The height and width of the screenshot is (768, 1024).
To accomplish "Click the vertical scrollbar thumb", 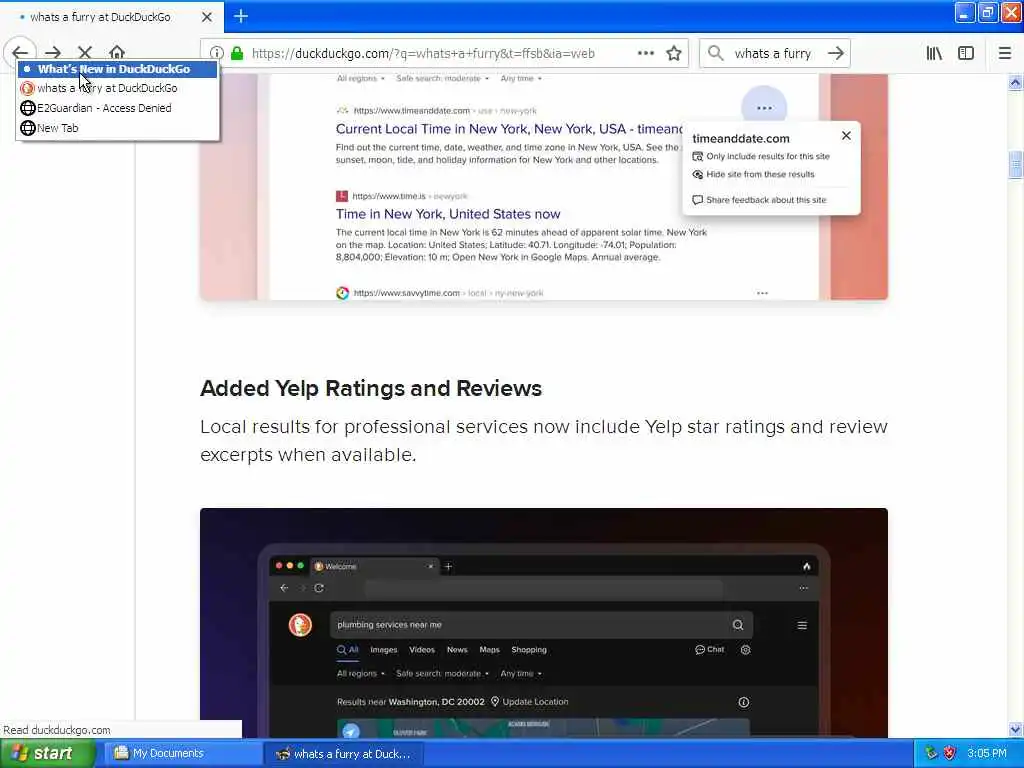I will [1016, 164].
